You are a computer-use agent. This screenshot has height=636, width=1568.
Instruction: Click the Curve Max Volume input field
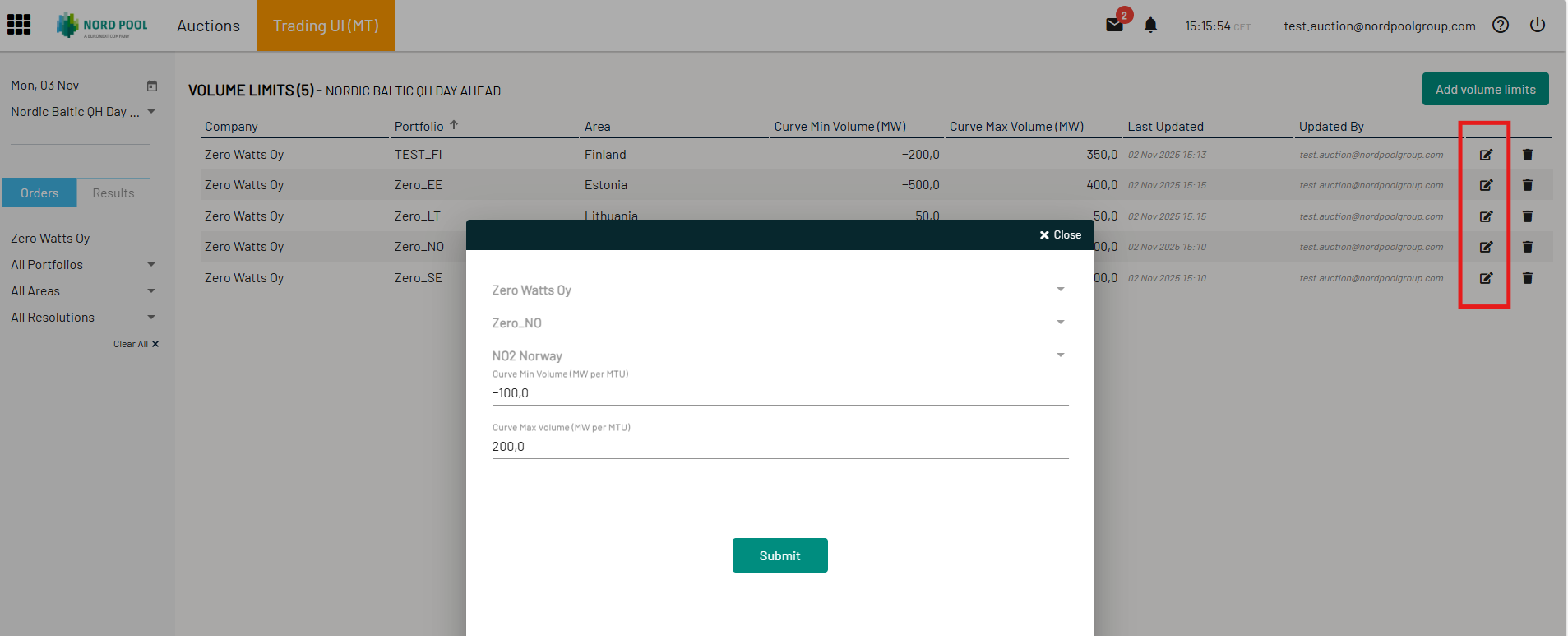[x=779, y=447]
